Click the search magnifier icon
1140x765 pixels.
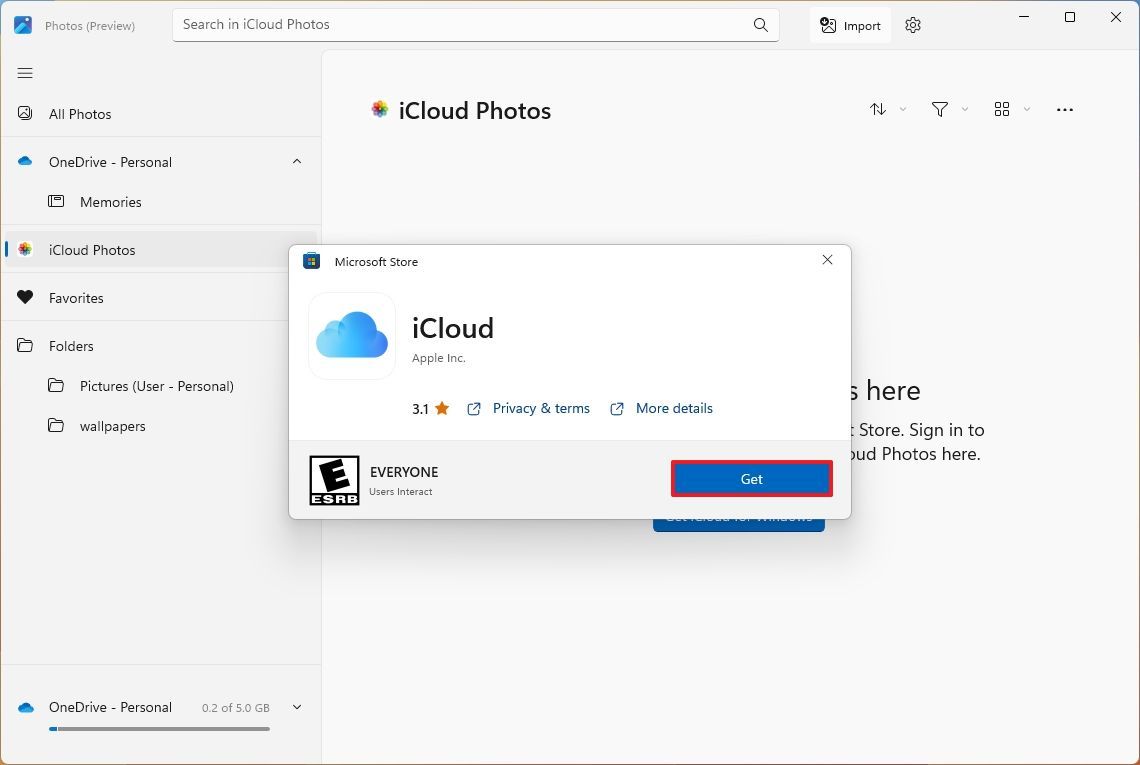pos(761,25)
